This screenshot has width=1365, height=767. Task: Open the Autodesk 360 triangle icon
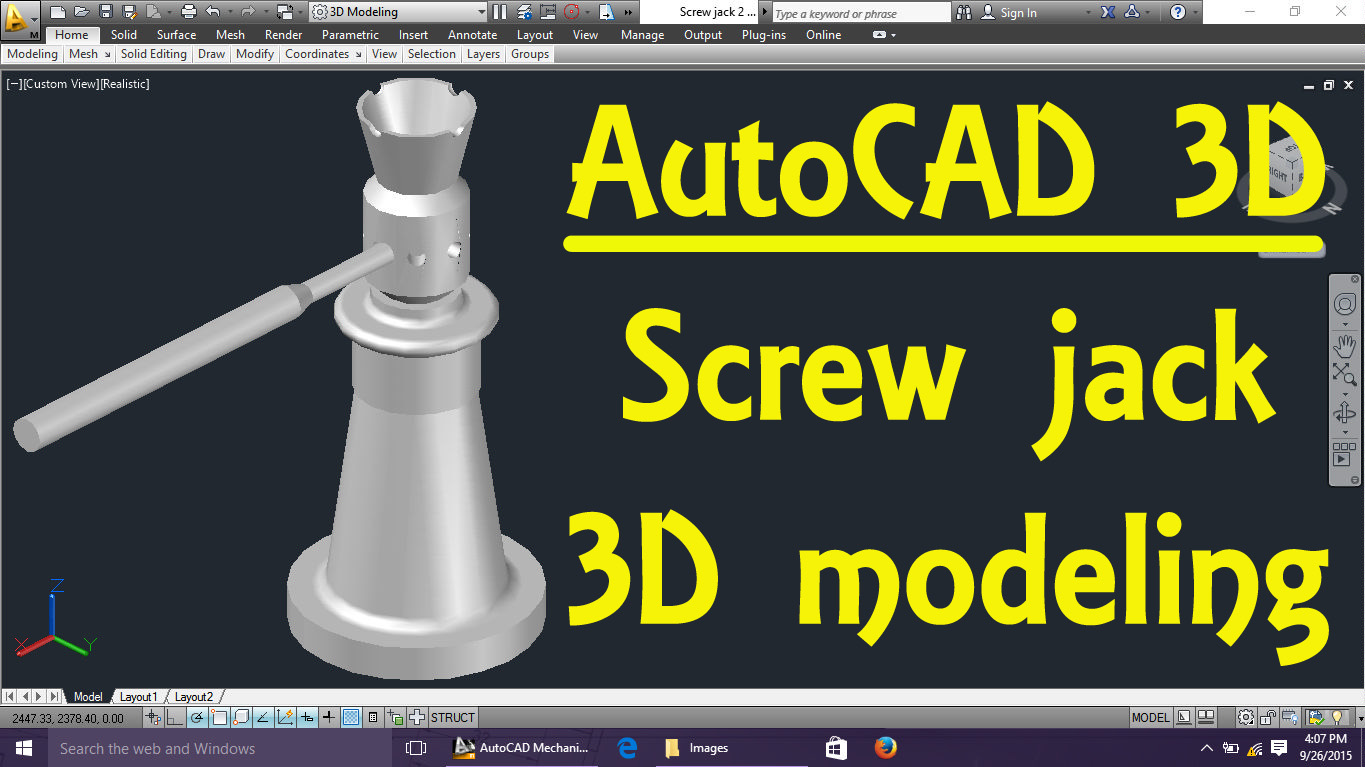click(1132, 12)
